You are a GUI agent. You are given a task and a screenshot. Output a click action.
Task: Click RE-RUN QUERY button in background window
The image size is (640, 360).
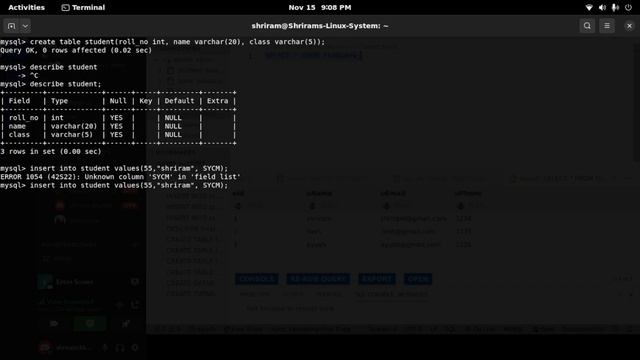[318, 279]
